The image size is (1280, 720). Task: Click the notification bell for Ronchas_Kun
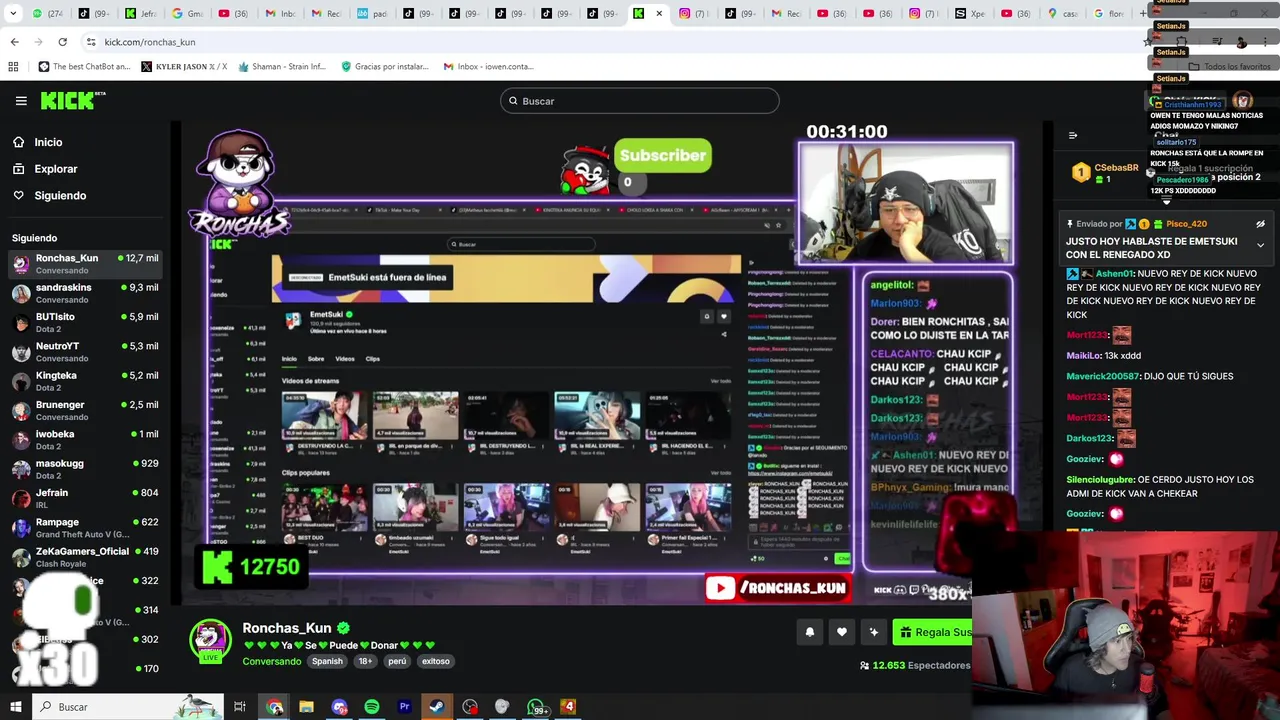click(x=810, y=632)
